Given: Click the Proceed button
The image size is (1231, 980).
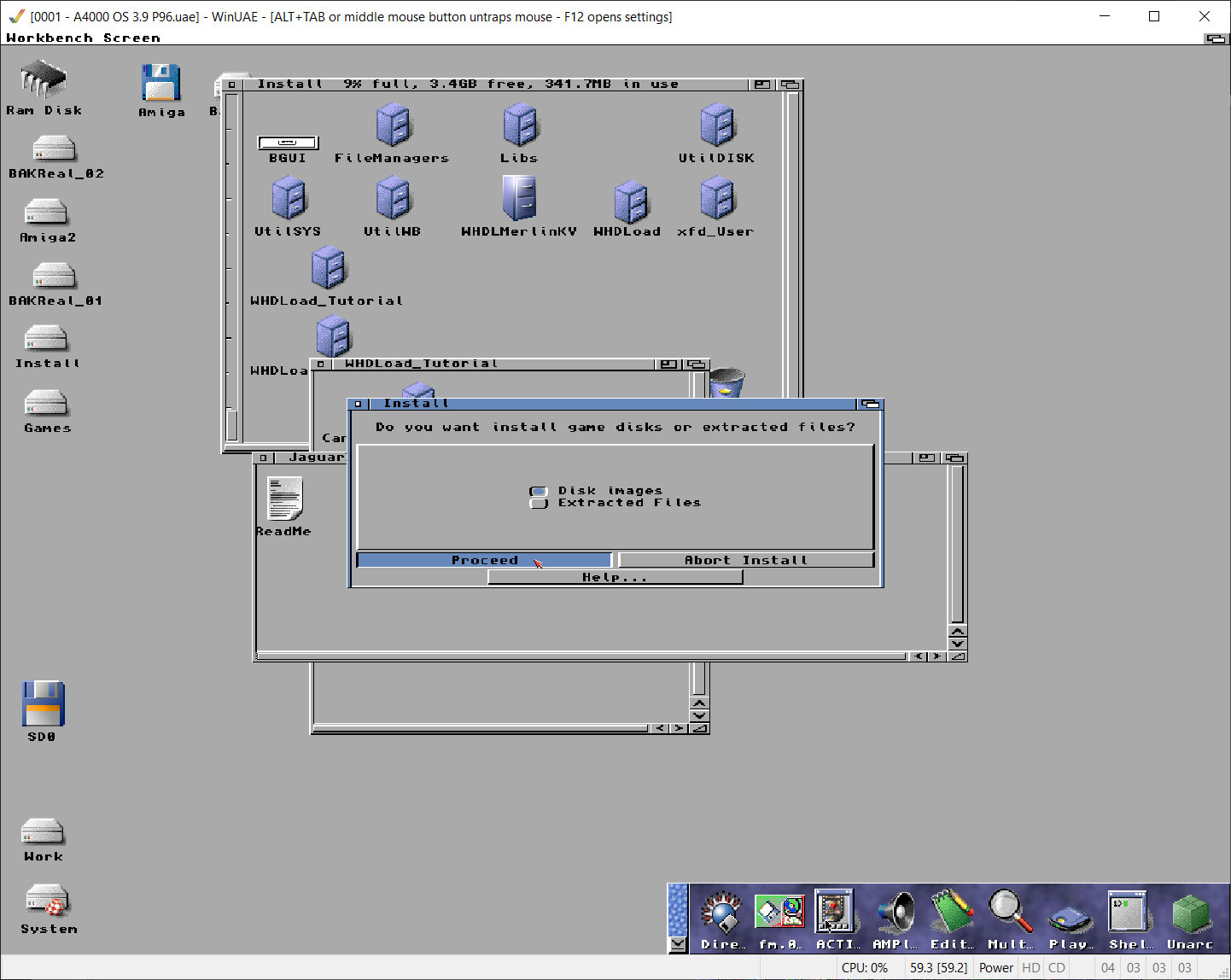Looking at the screenshot, I should 484,560.
